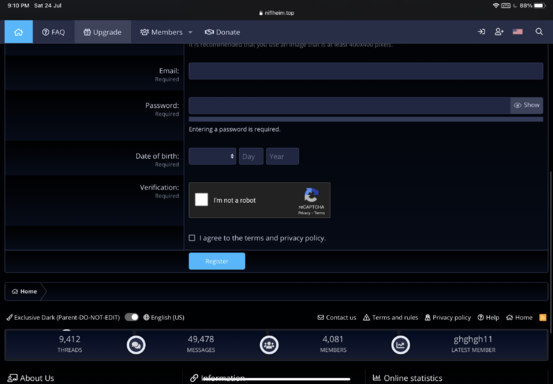The width and height of the screenshot is (553, 384).
Task: Open the English (US) language chooser
Action: (x=164, y=318)
